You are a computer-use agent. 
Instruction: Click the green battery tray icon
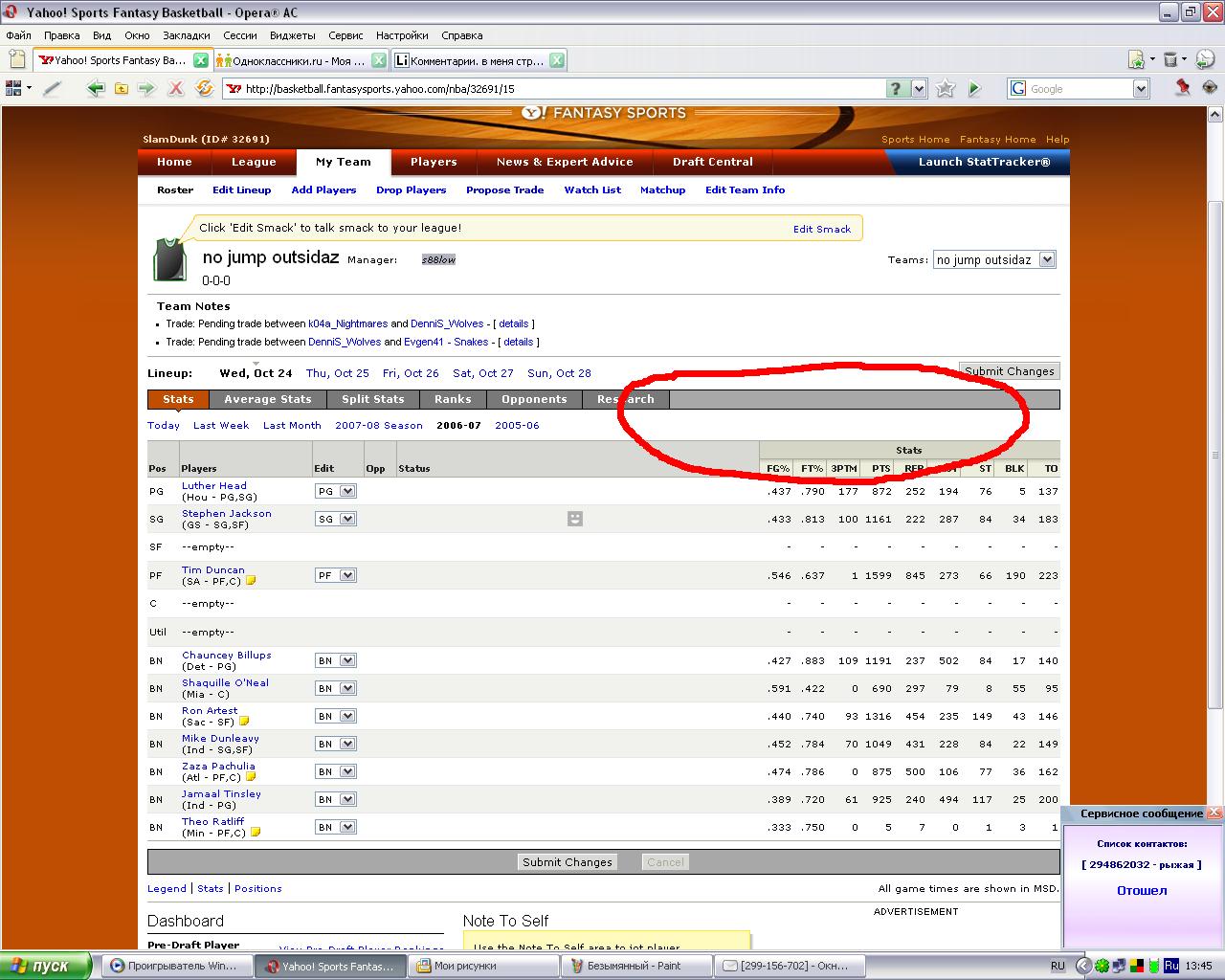(x=1154, y=966)
